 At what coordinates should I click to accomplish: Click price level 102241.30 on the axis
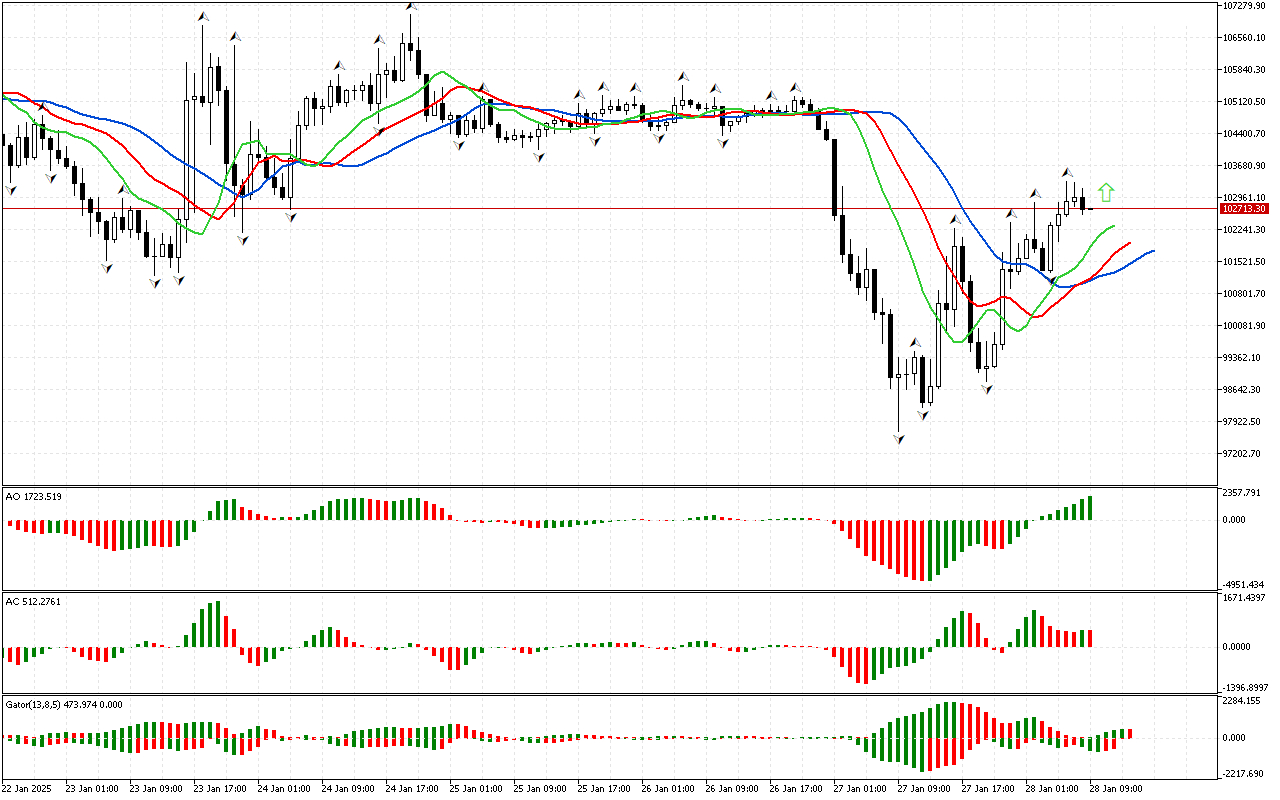(1245, 230)
